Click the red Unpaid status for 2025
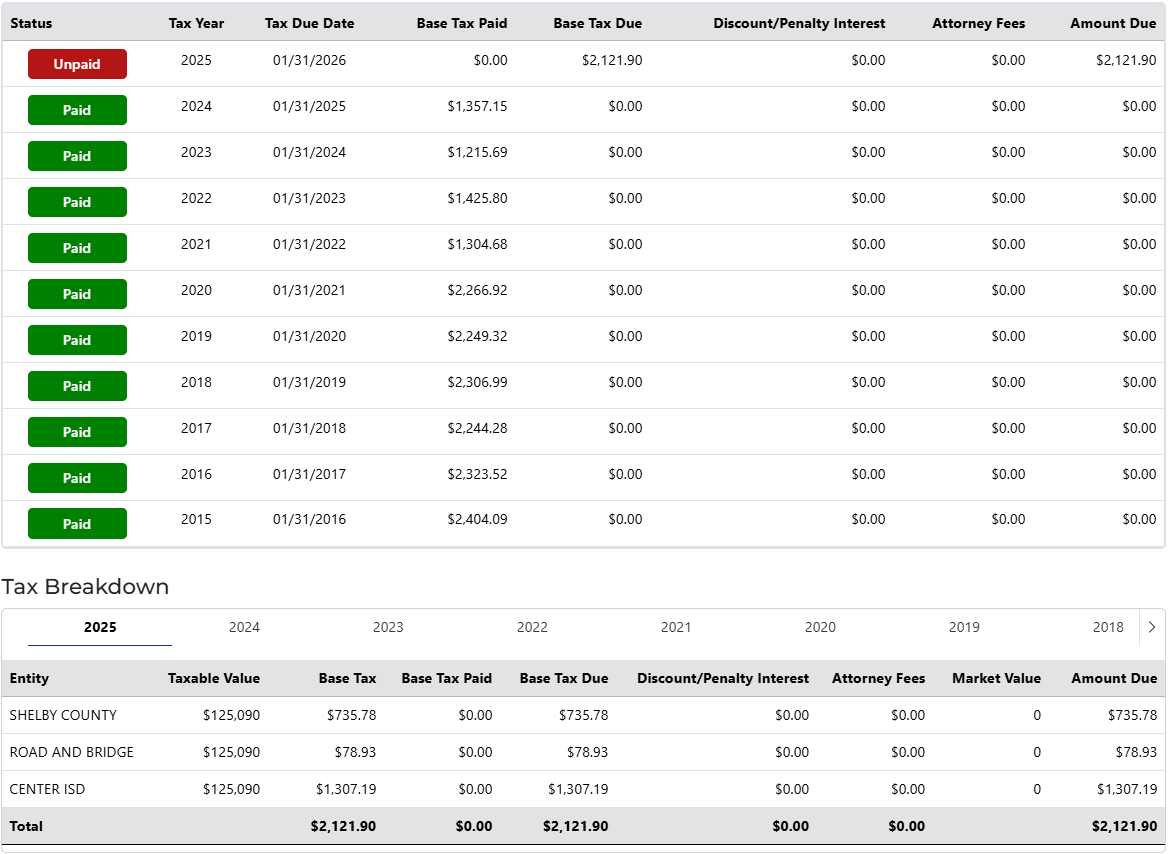The height and width of the screenshot is (854, 1175). click(77, 64)
